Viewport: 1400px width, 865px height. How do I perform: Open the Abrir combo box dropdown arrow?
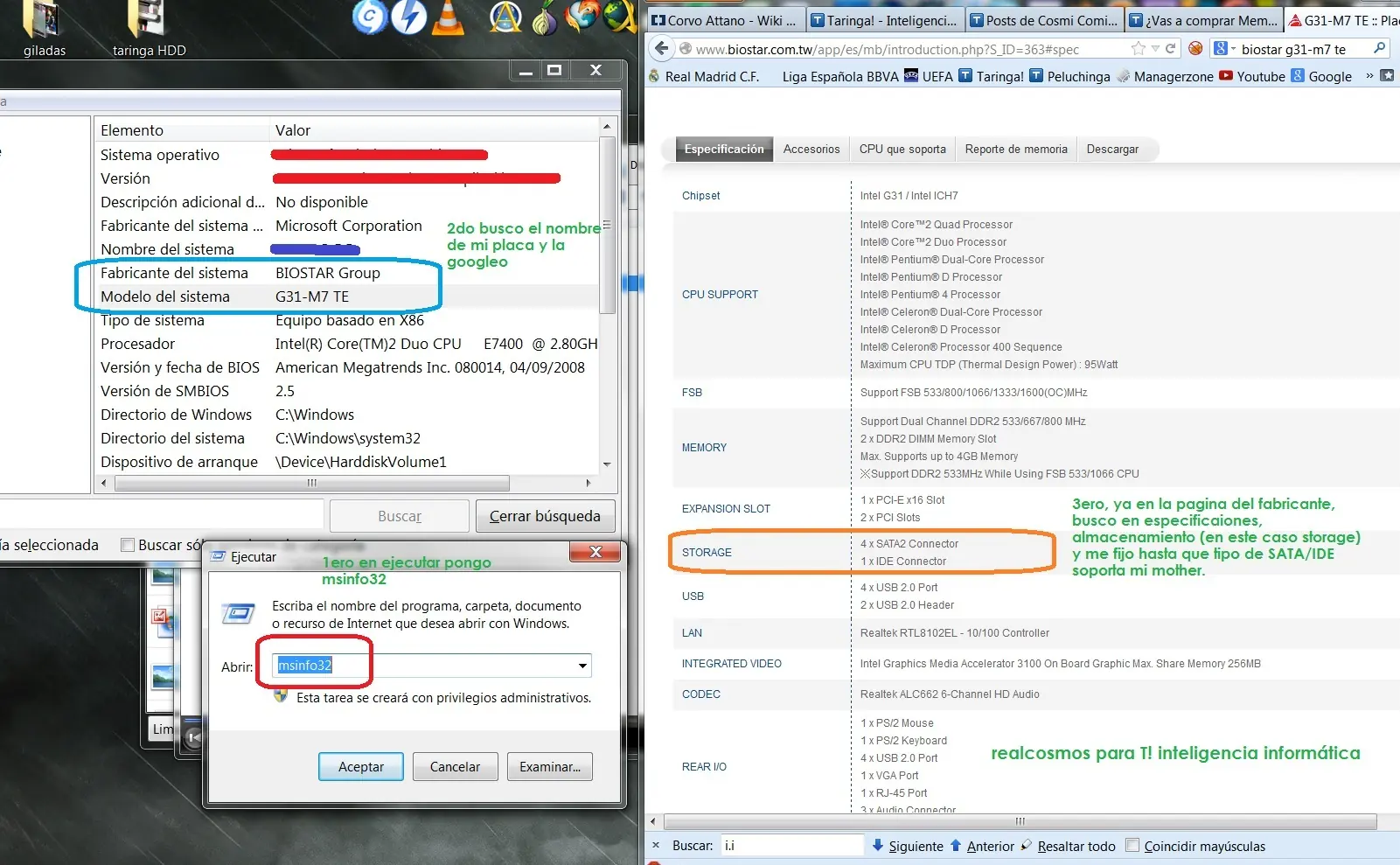(x=582, y=666)
